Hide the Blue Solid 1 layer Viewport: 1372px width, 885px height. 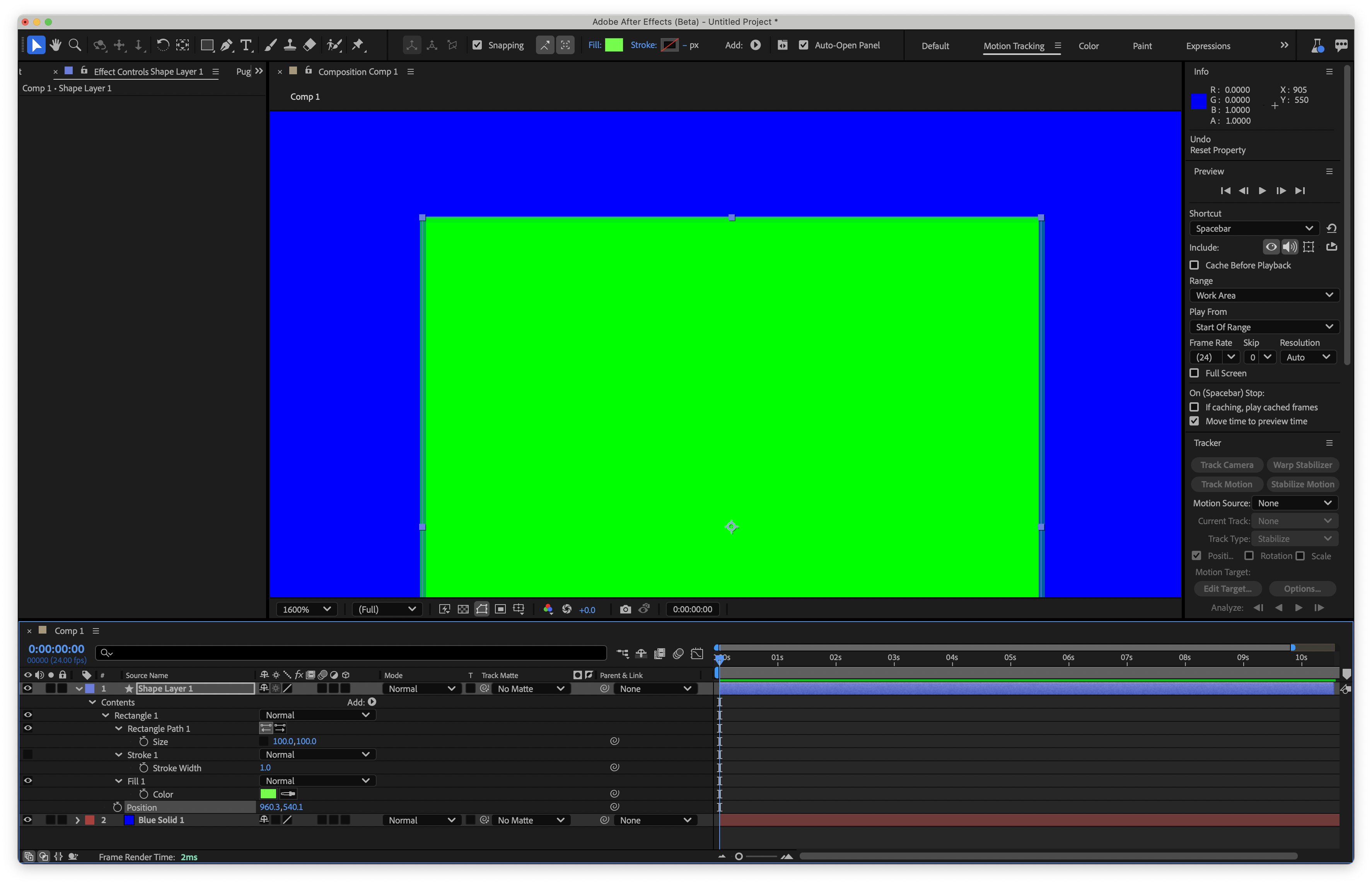27,820
